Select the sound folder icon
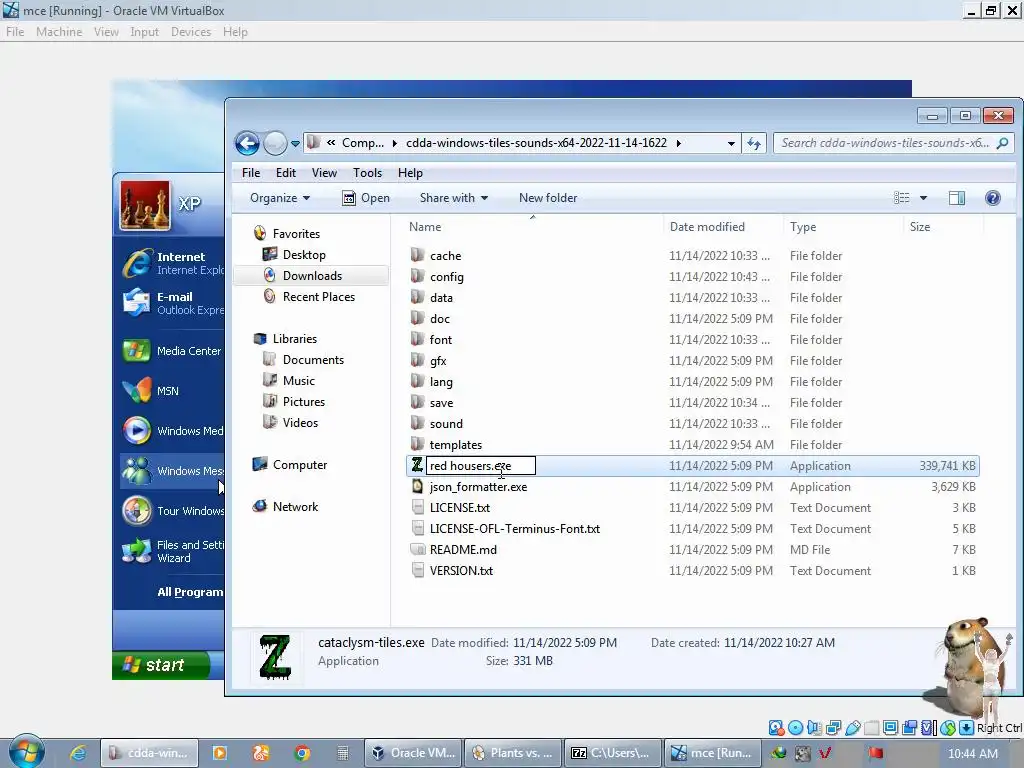 pos(417,423)
